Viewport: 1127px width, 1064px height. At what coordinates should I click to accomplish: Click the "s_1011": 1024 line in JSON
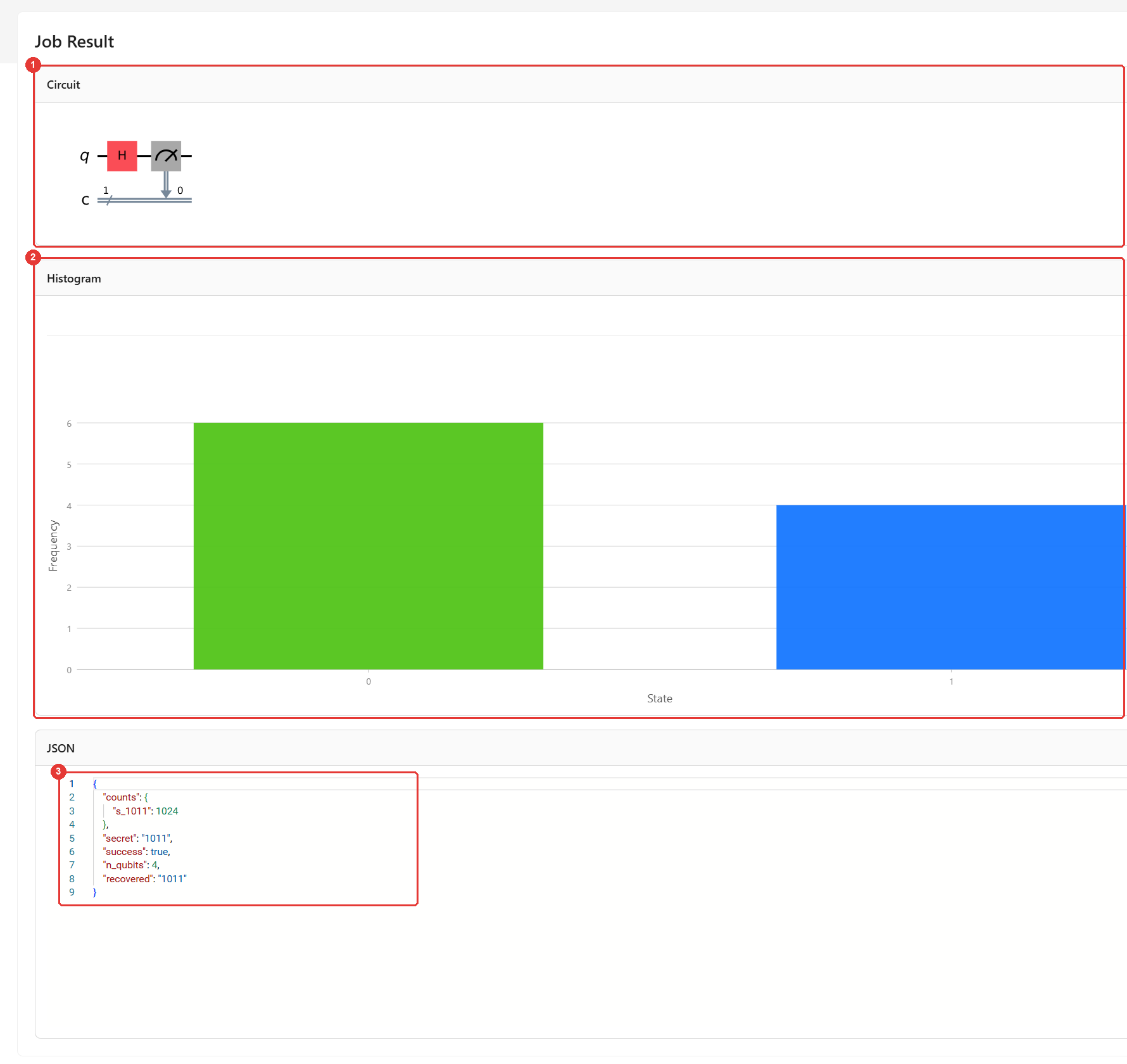pos(146,811)
